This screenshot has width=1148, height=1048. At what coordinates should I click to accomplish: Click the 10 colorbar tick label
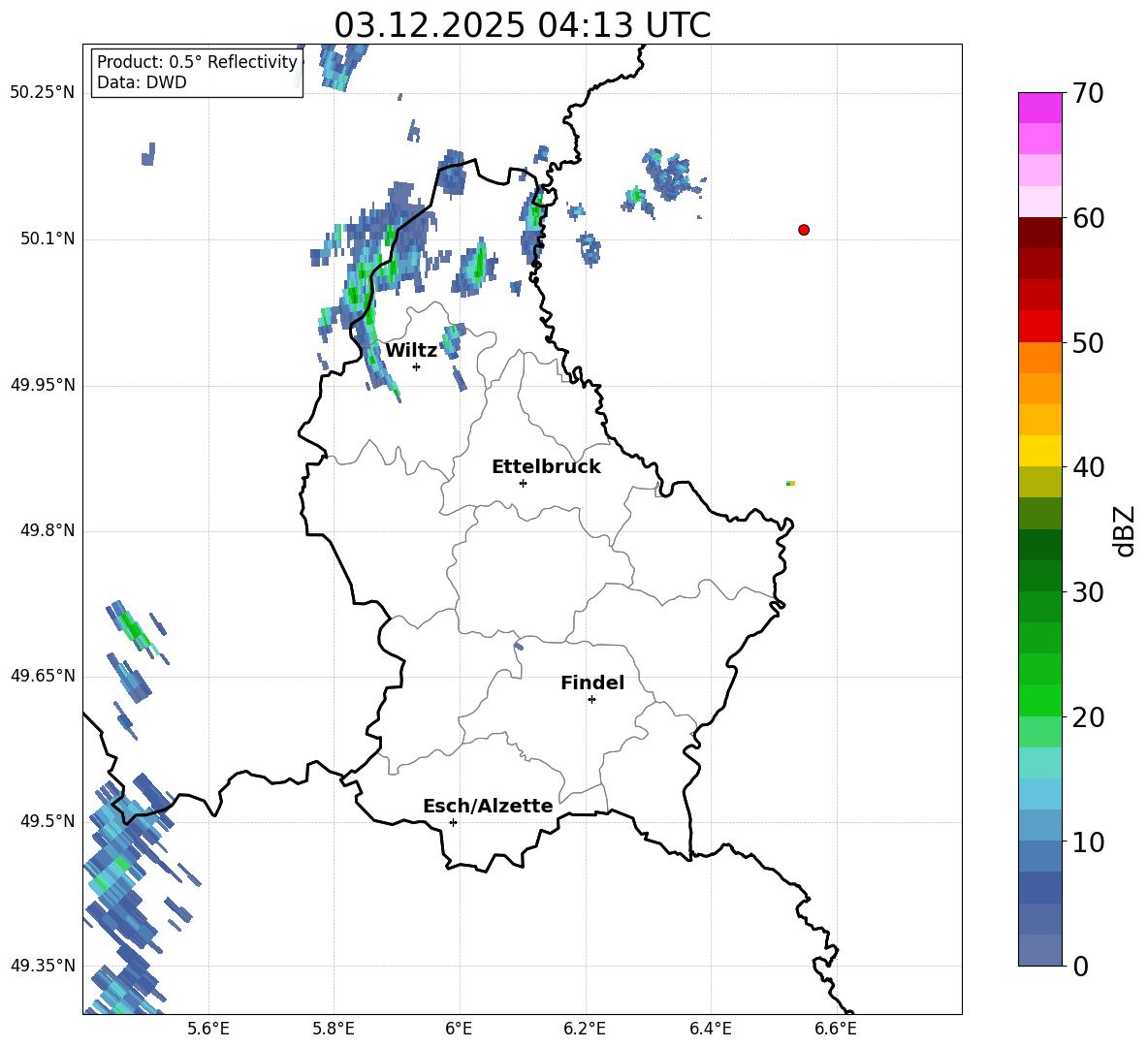pos(1088,842)
